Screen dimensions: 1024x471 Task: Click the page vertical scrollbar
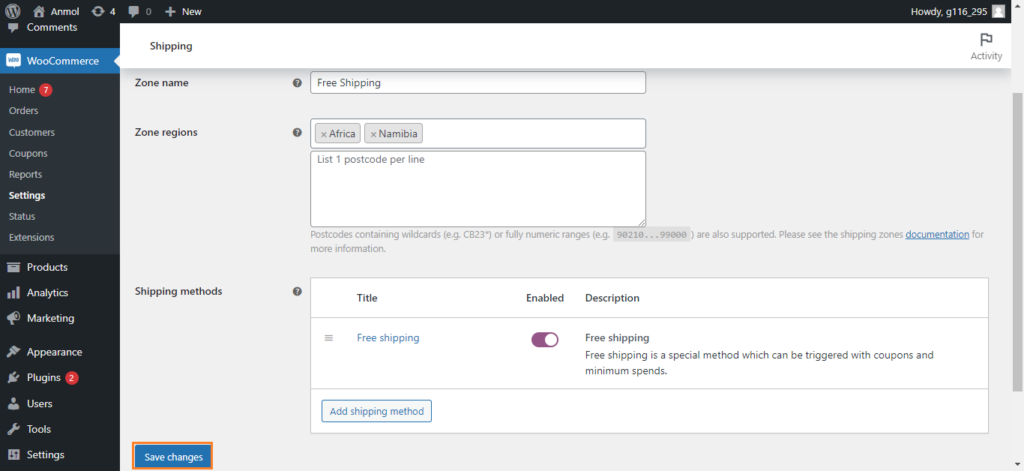click(x=1017, y=242)
